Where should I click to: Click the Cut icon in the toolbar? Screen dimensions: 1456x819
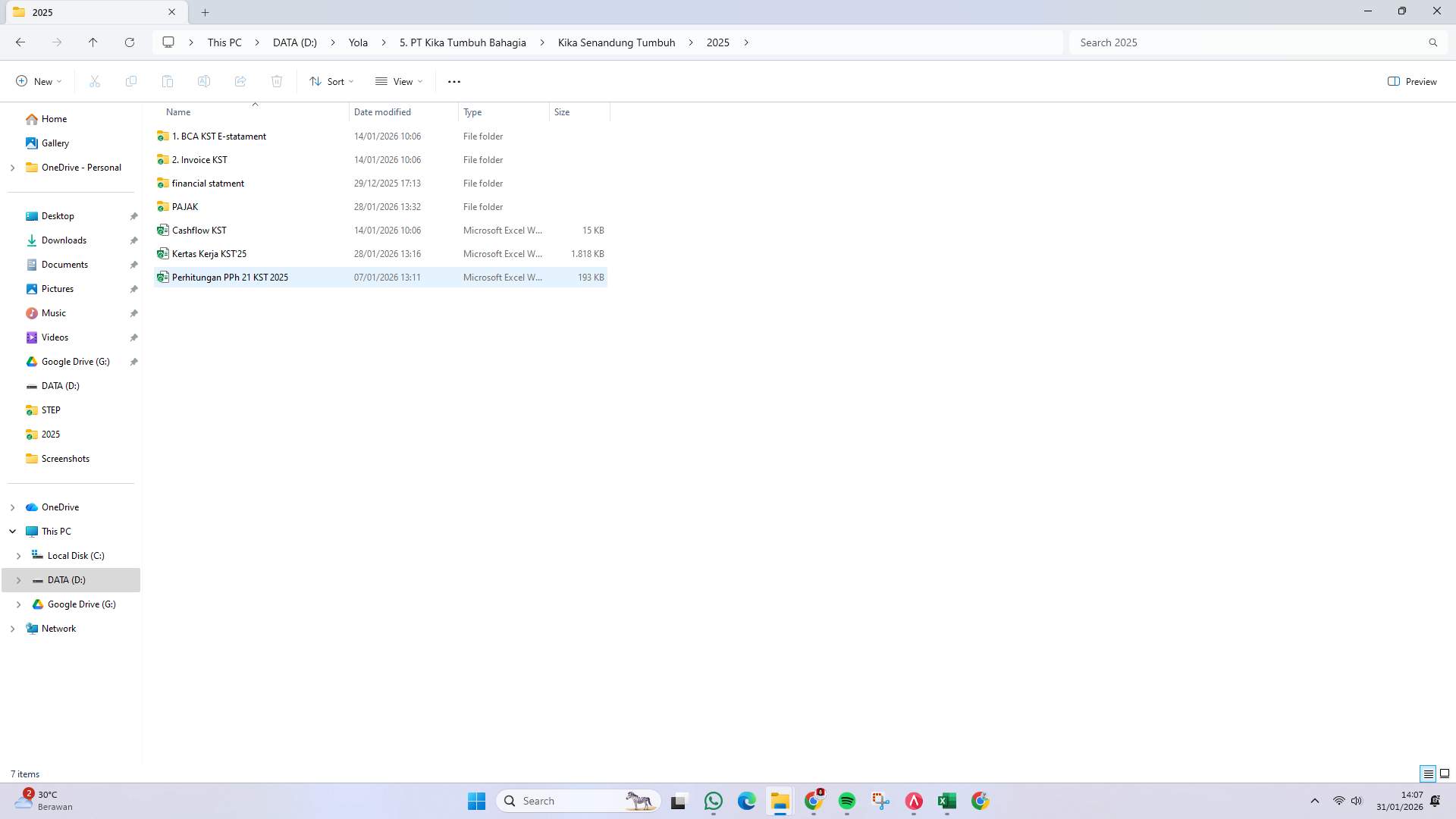(x=94, y=81)
